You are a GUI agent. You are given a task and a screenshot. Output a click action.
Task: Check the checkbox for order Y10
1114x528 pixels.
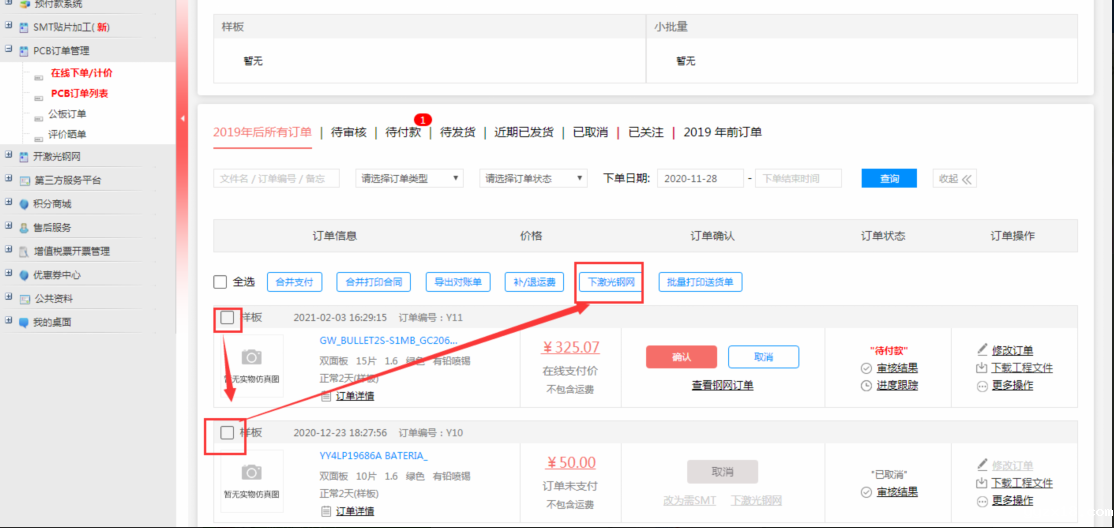tap(228, 433)
